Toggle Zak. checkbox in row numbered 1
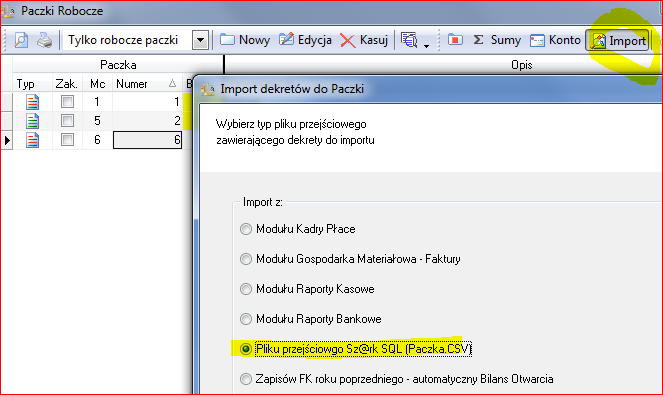 point(67,101)
